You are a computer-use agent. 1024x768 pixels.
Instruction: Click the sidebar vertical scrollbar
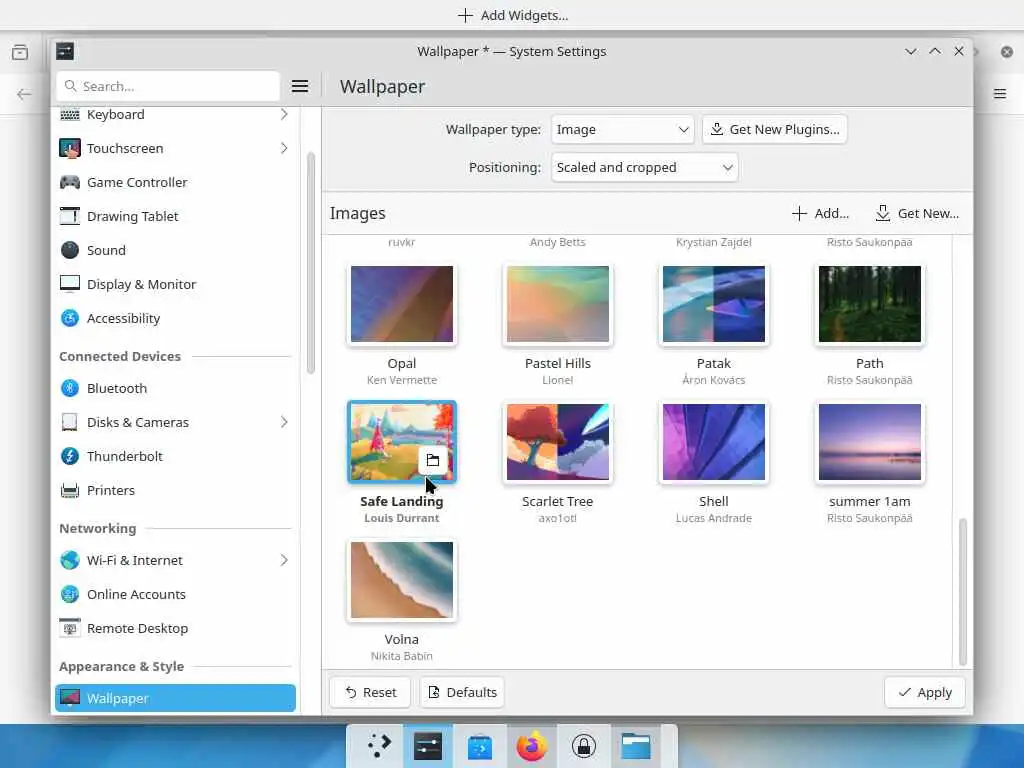point(311,263)
